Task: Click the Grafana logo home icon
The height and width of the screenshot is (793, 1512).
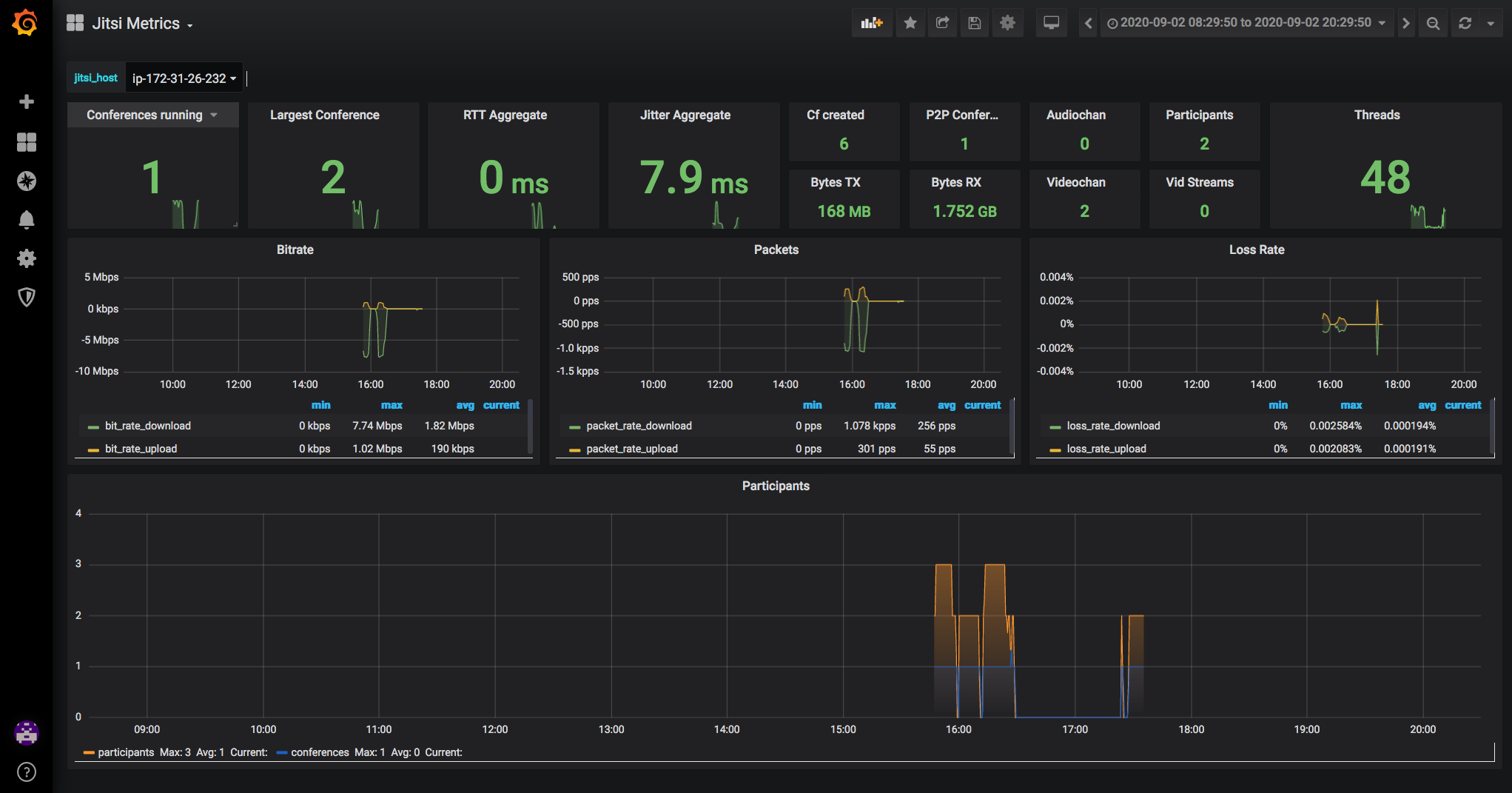Action: pos(25,23)
